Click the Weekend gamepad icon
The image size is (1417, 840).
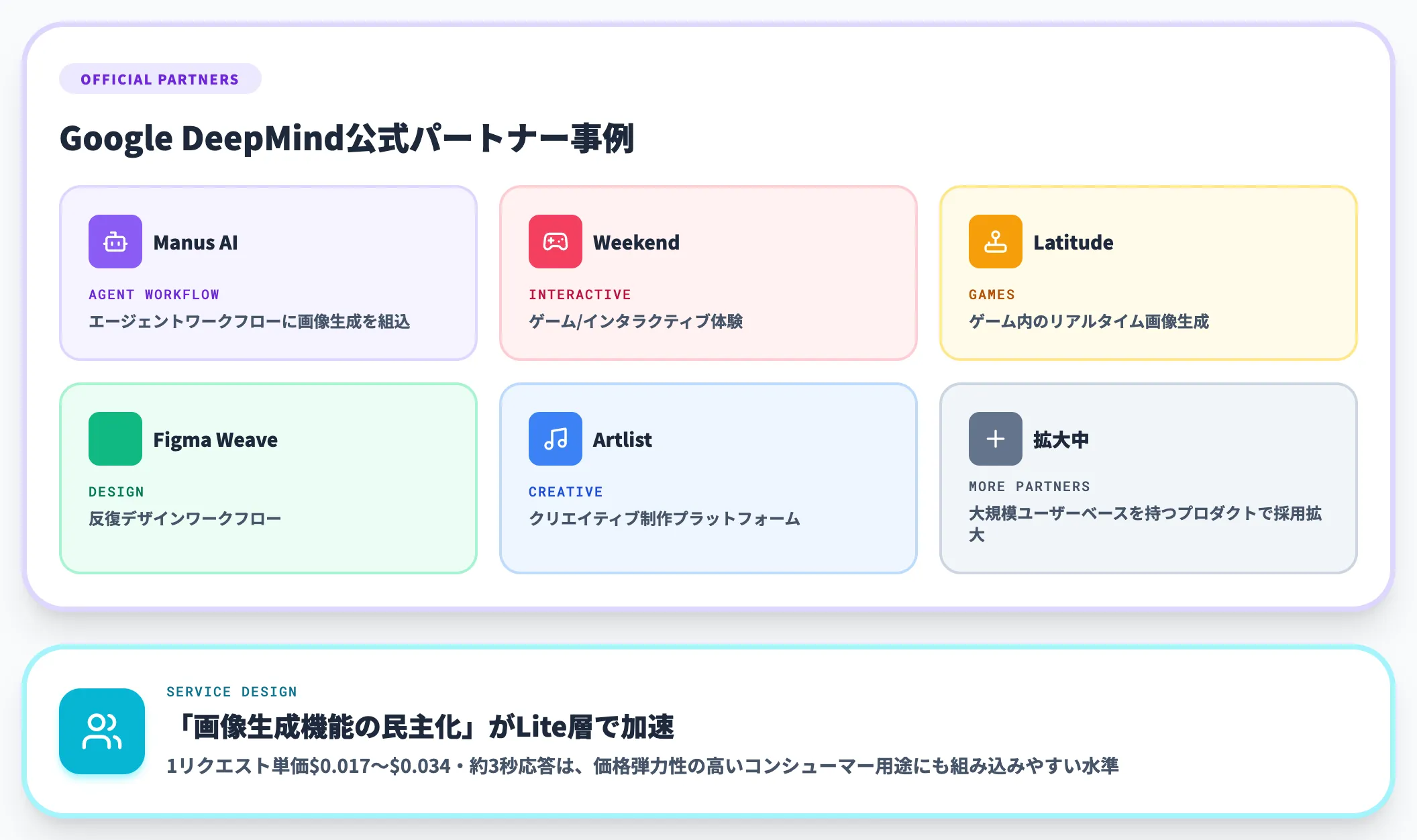tap(556, 242)
